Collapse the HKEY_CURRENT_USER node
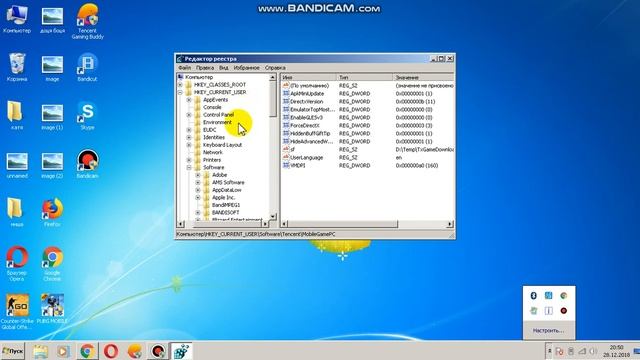This screenshot has width=640, height=360. [x=180, y=93]
